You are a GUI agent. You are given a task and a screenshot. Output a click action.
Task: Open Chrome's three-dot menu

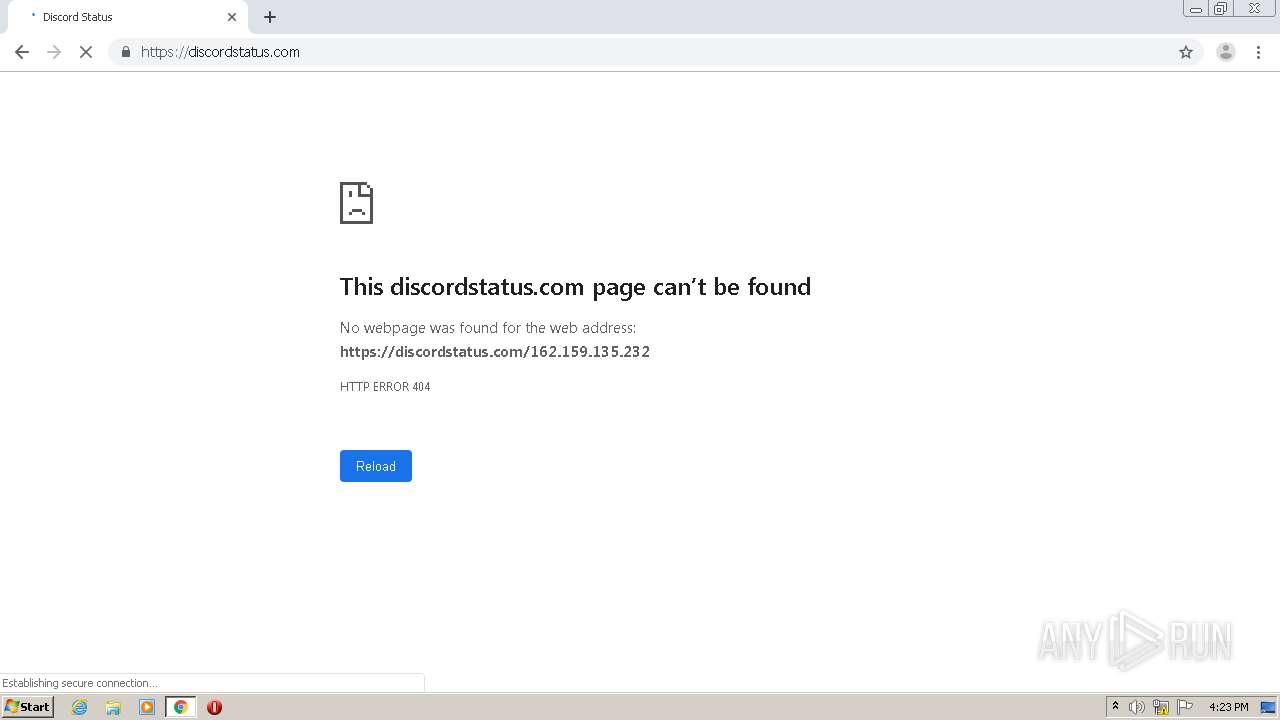(x=1258, y=52)
